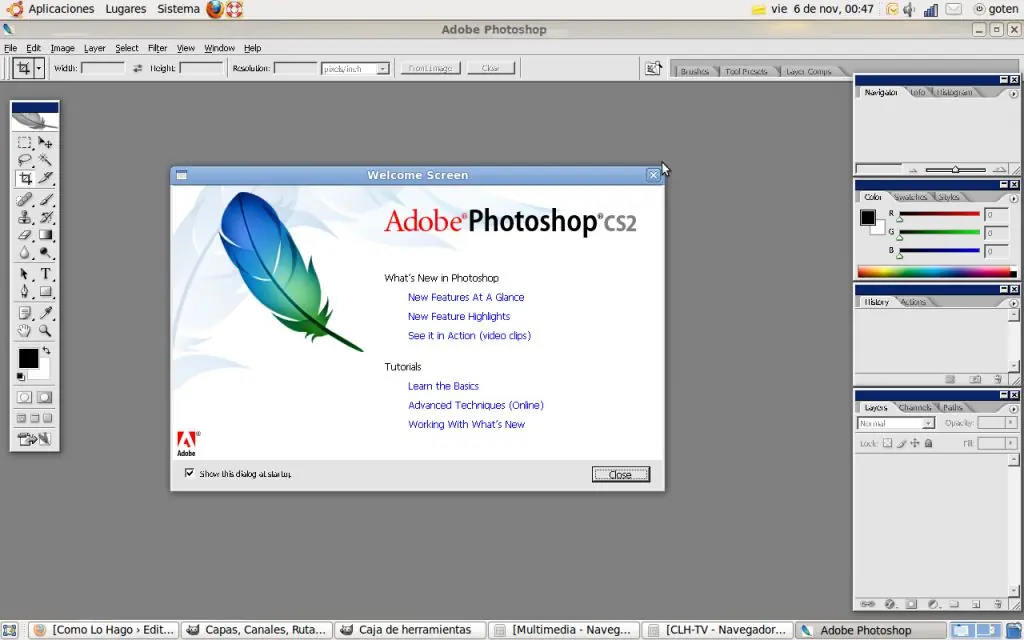Image resolution: width=1024 pixels, height=640 pixels.
Task: Select the Rectangle shape tool
Action: coord(45,292)
